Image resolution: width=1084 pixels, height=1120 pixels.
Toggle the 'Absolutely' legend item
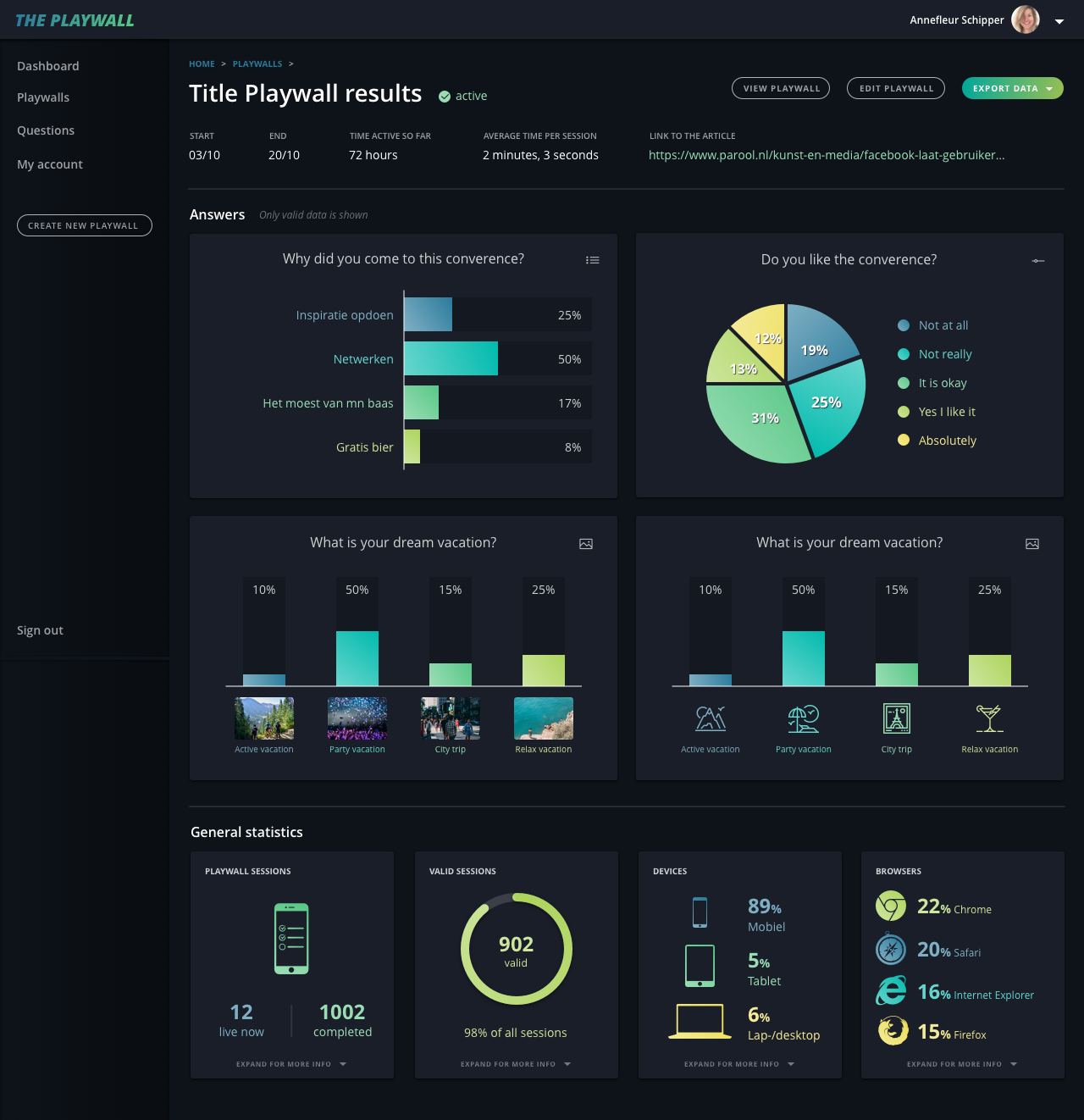[937, 441]
